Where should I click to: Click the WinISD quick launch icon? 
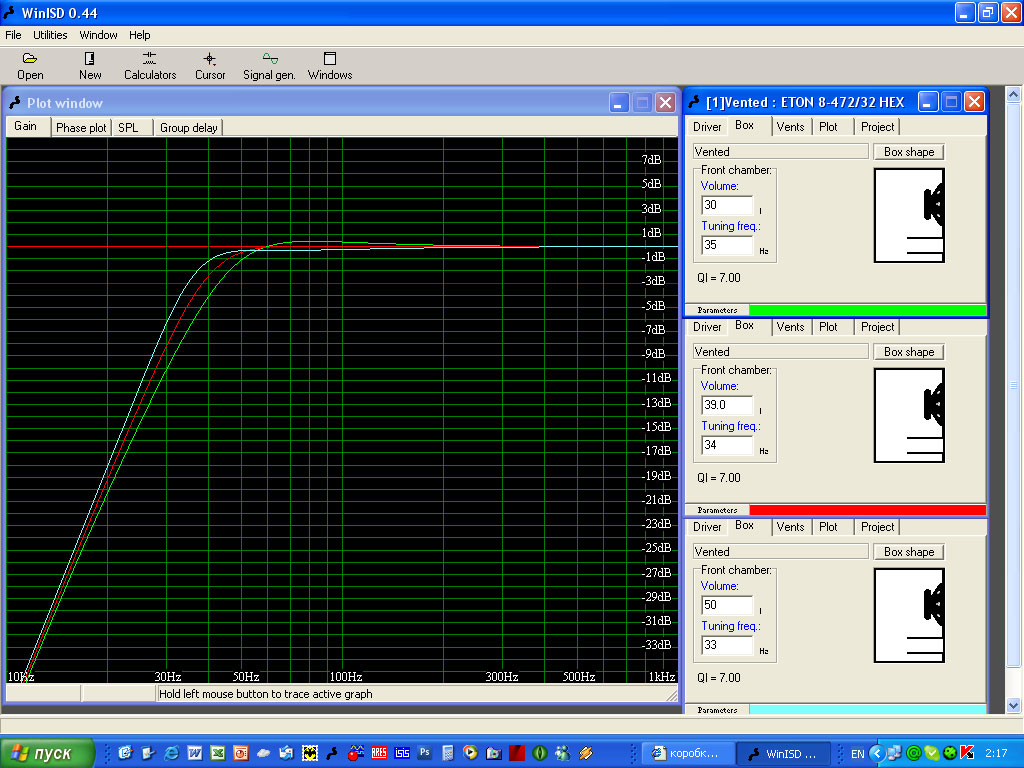332,753
